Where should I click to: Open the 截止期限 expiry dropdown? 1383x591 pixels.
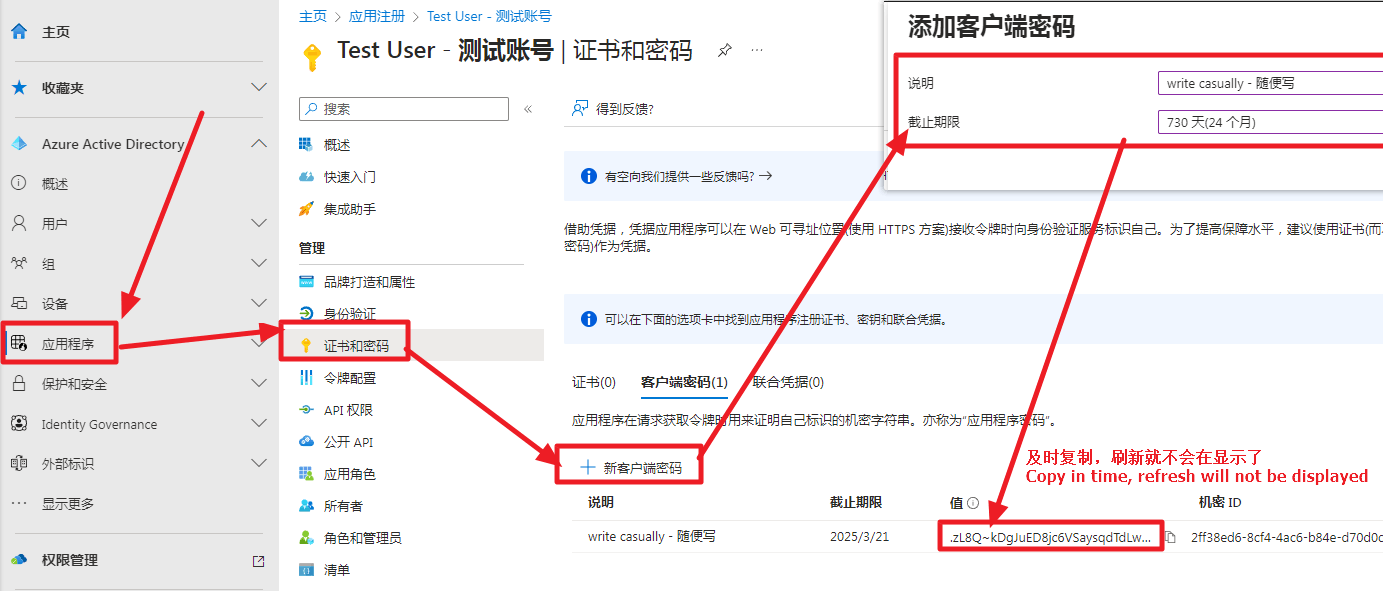[x=1268, y=122]
